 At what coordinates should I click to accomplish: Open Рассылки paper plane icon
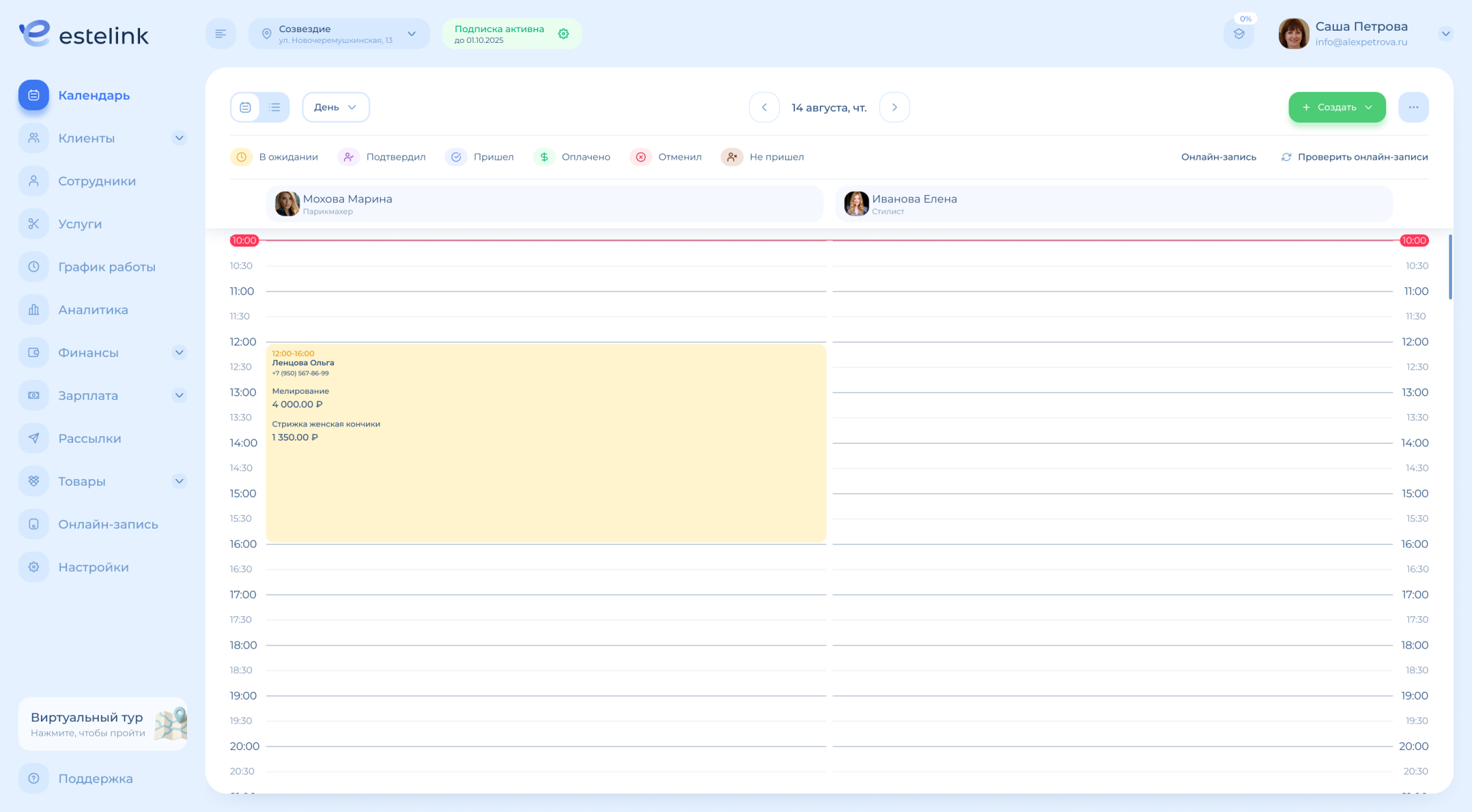(34, 438)
